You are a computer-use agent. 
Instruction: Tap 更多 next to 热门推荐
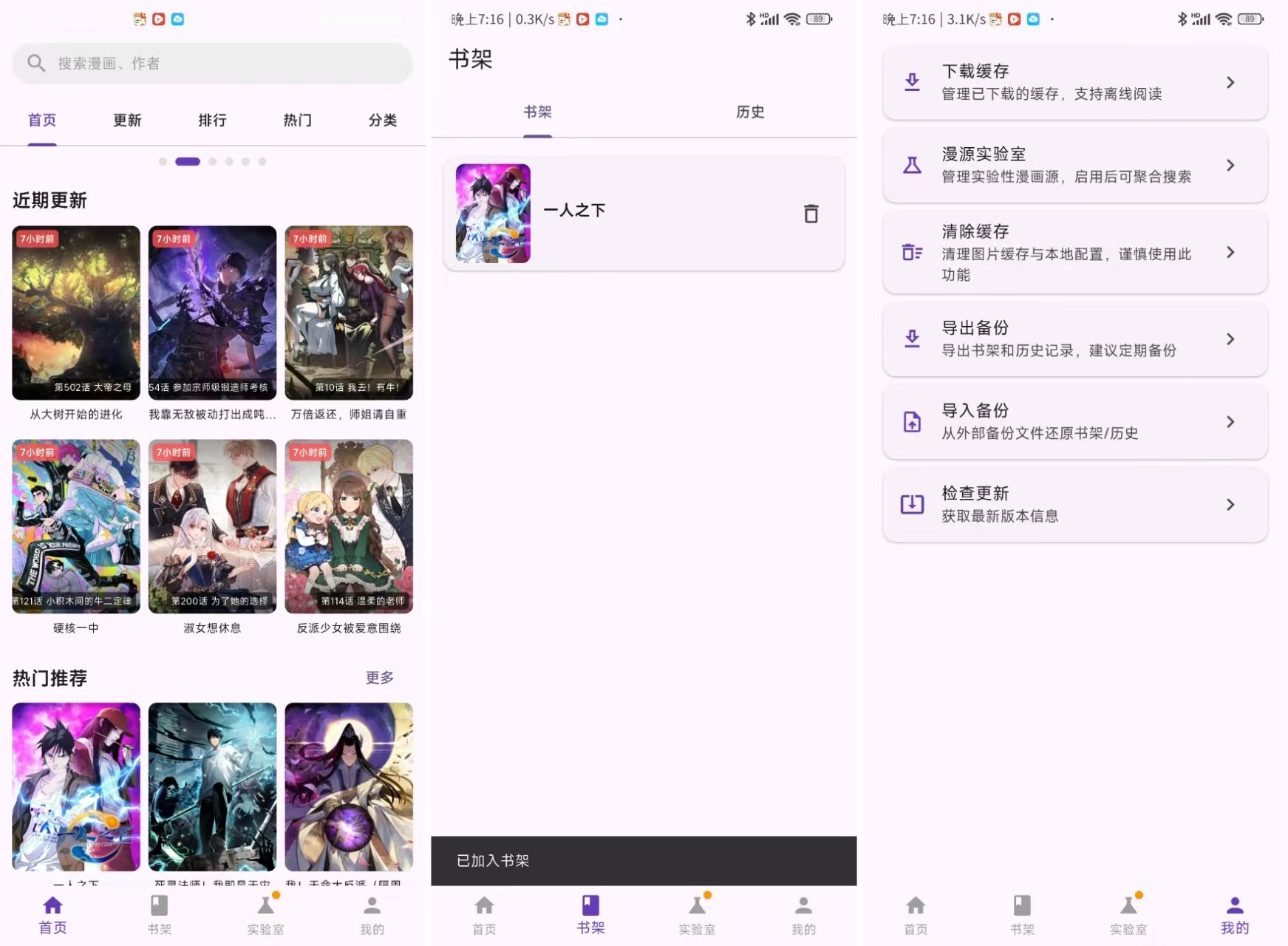379,678
